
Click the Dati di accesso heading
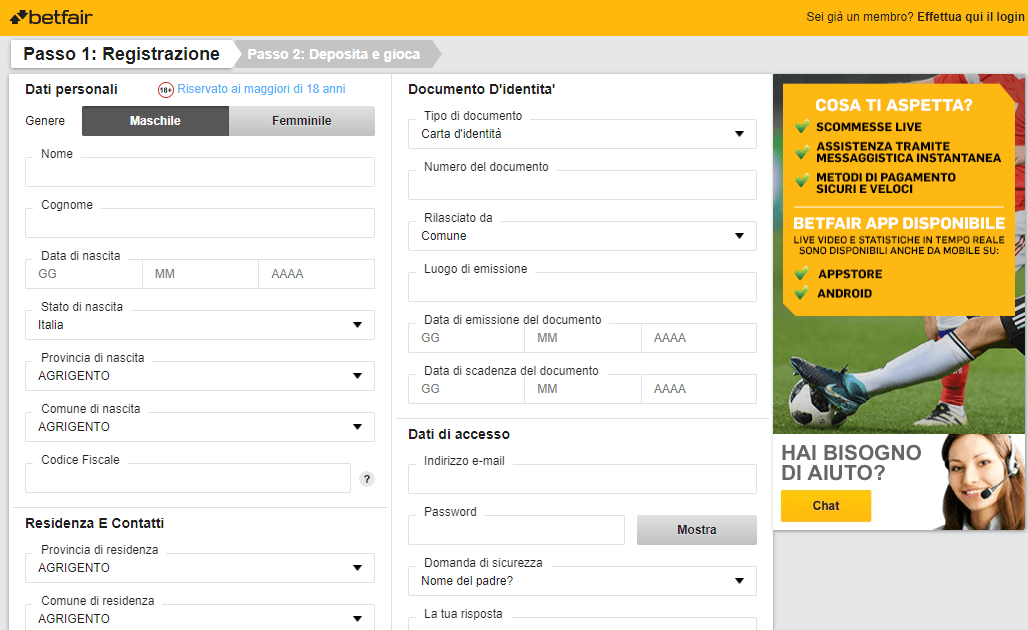[x=459, y=434]
